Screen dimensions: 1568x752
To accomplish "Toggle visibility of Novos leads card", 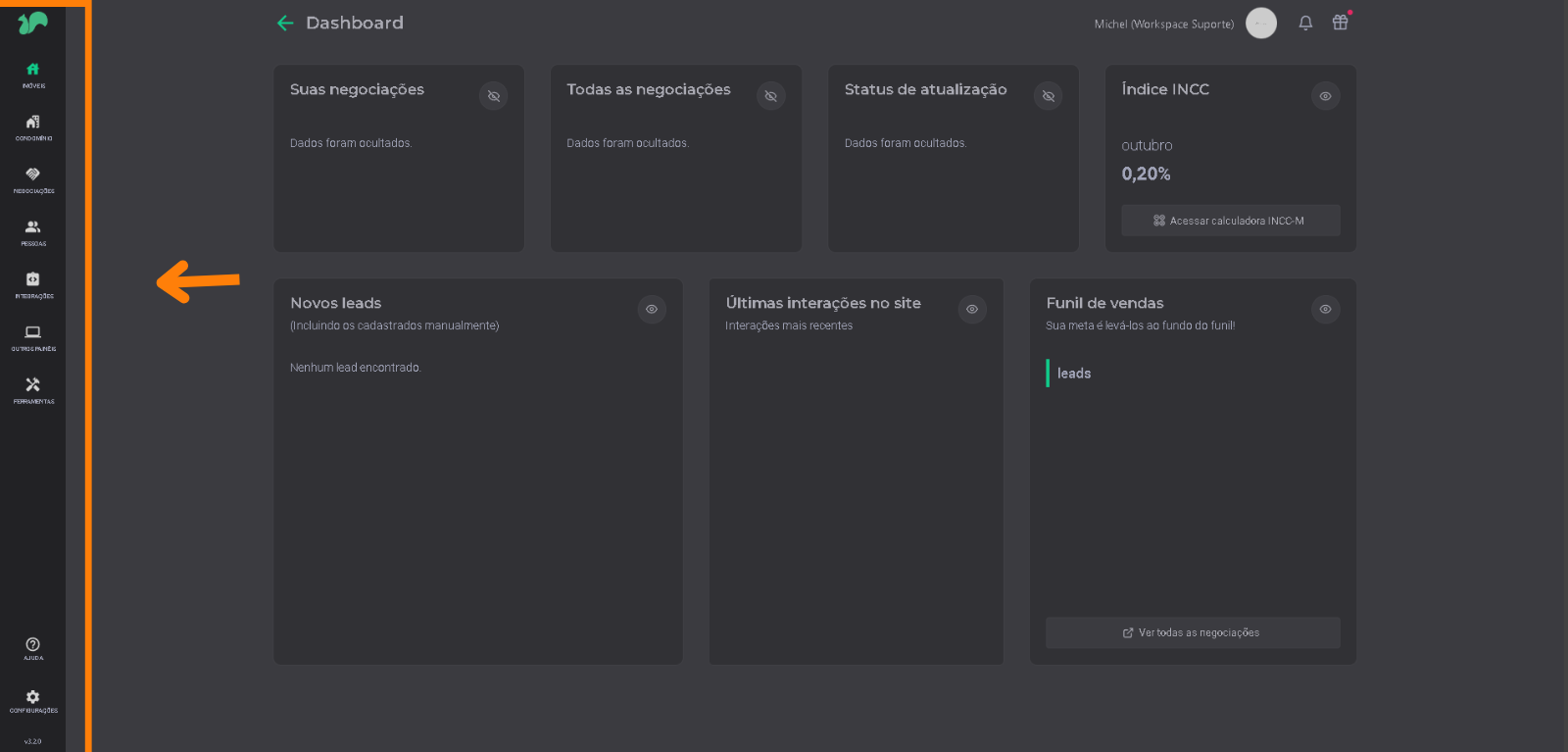I will click(652, 310).
